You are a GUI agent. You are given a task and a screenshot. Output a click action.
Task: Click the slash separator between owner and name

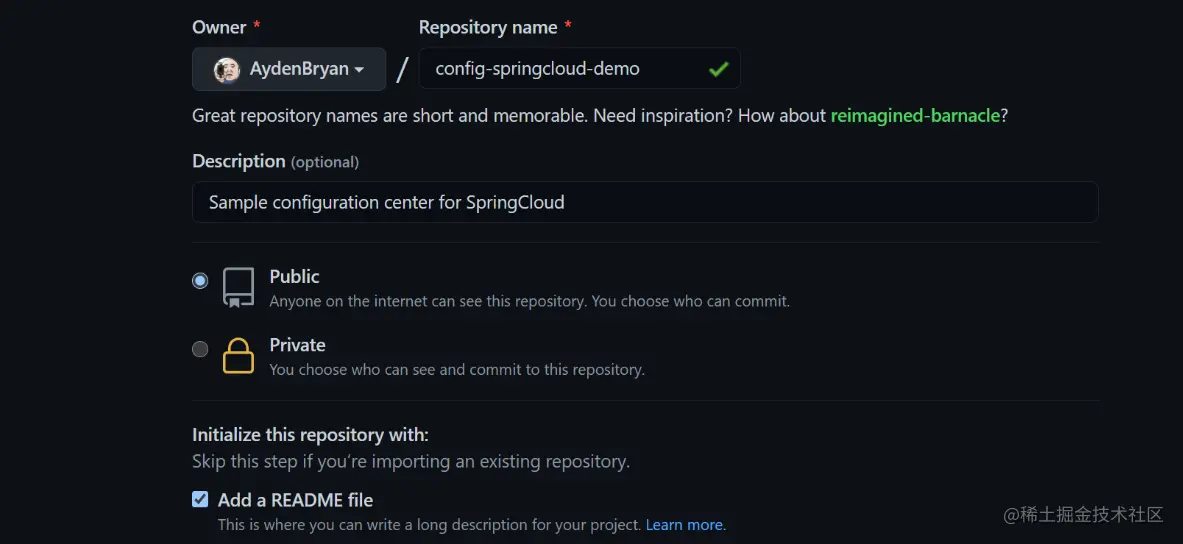coord(402,70)
